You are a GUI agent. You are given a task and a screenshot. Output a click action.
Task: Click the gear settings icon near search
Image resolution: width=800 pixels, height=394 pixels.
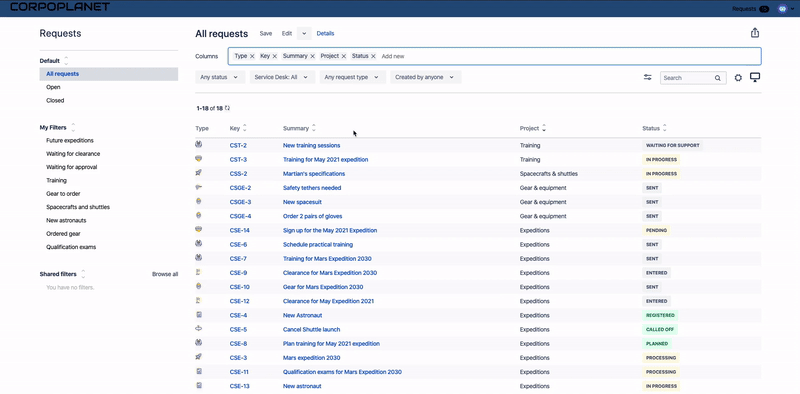click(738, 78)
